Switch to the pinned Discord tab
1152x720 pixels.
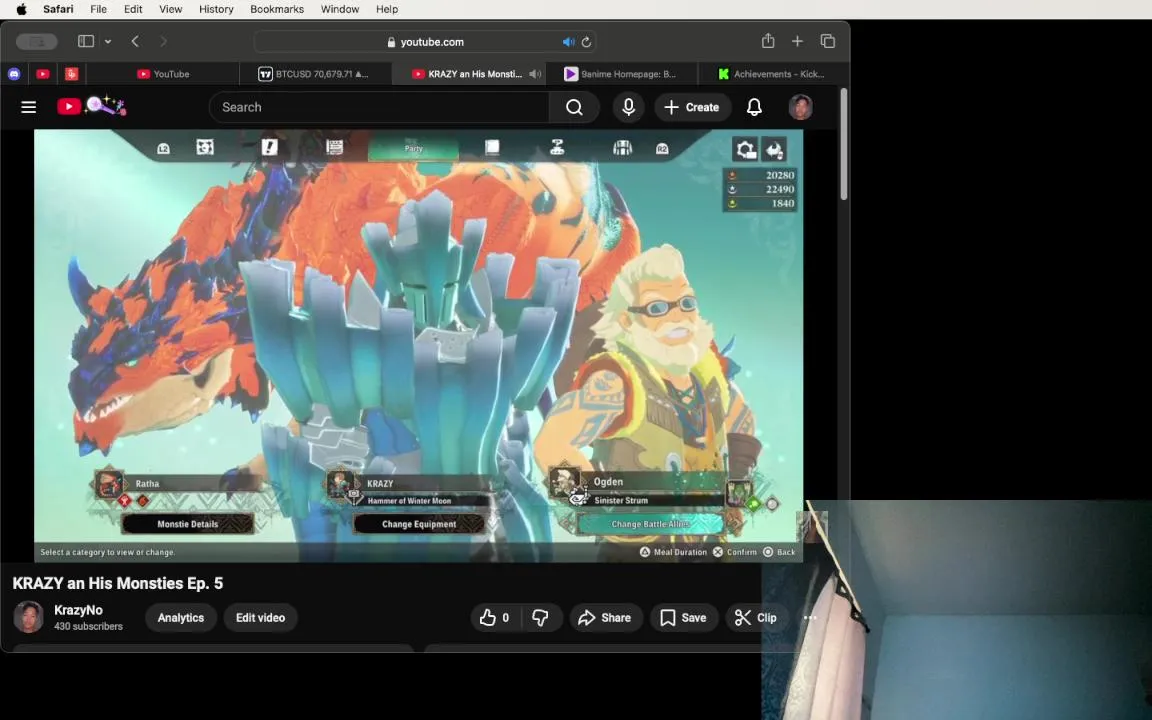tap(14, 73)
